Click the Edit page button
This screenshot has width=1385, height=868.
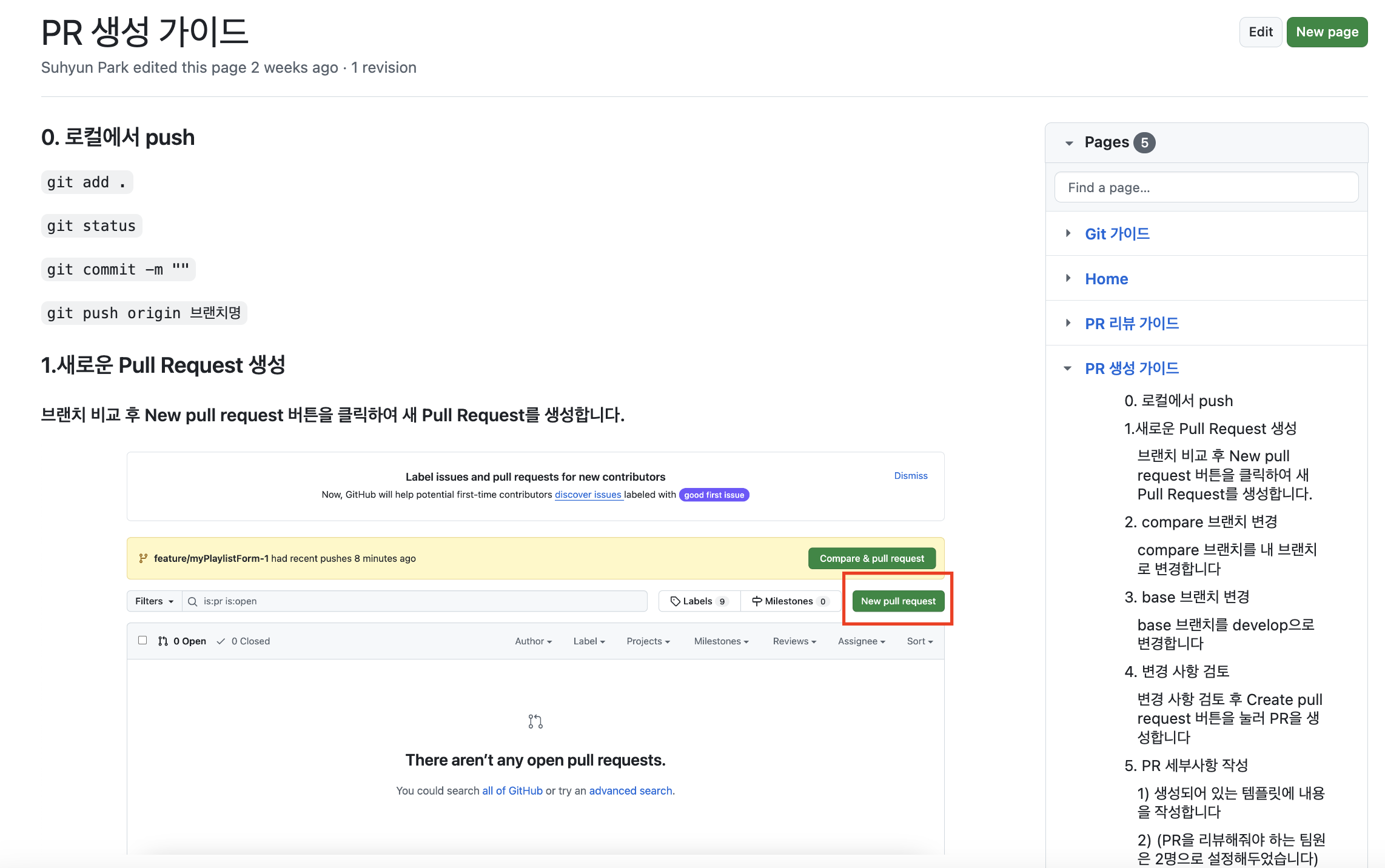pyautogui.click(x=1260, y=32)
